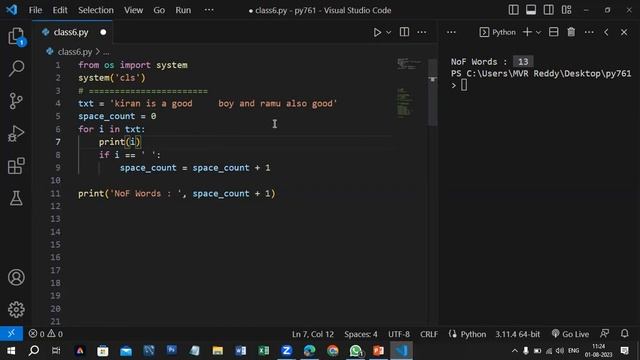The height and width of the screenshot is (360, 640).
Task: Open the Explorer view in activity bar
Action: coord(16,37)
